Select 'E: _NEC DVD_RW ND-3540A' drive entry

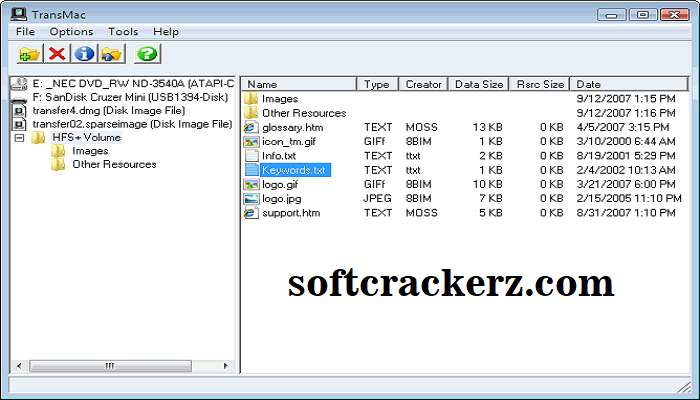tap(133, 83)
